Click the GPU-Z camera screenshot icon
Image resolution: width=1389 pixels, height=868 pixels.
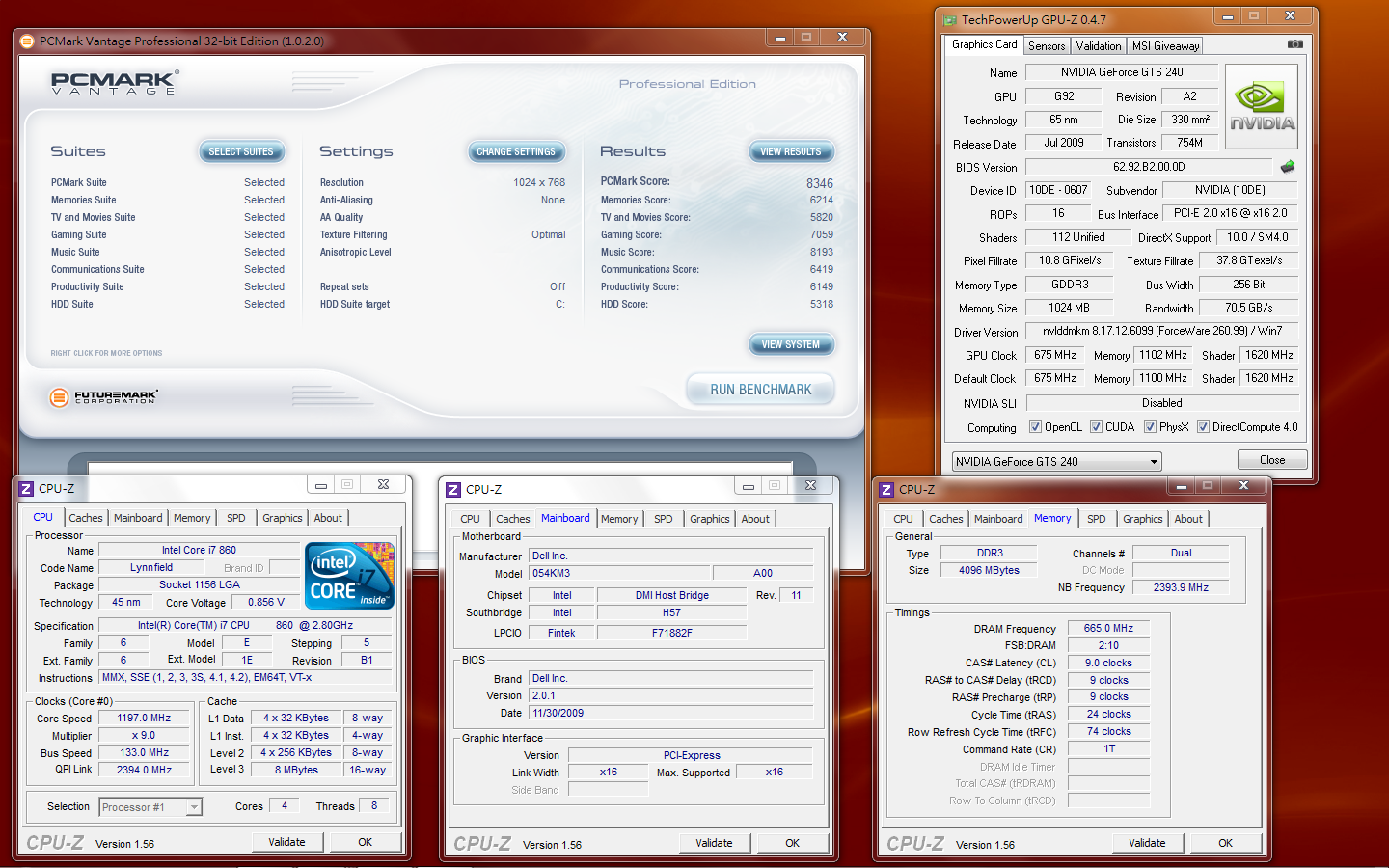click(1294, 44)
